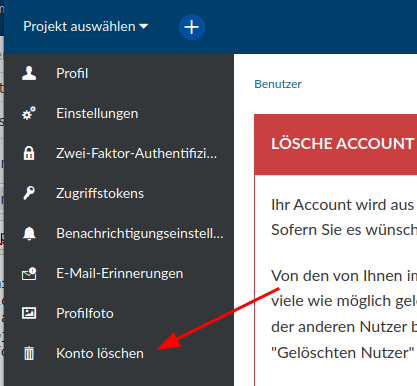The image size is (417, 386).
Task: Open the Profil menu entry
Action: click(119, 73)
